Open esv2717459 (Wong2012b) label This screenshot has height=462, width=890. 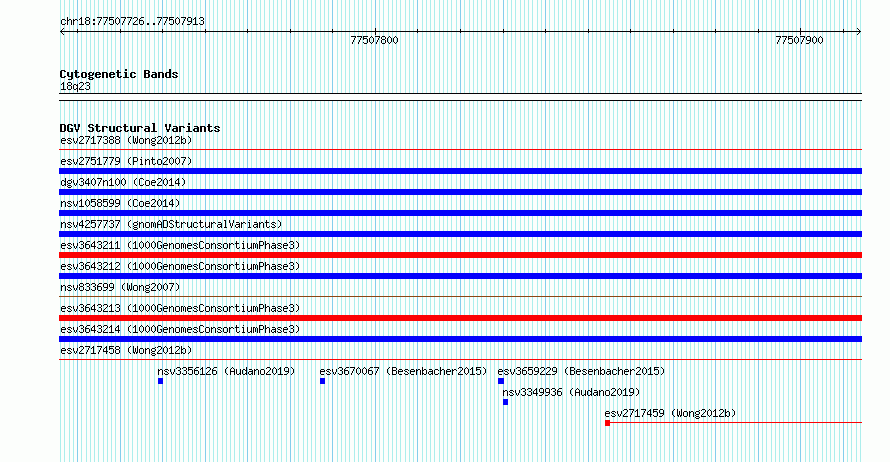670,413
